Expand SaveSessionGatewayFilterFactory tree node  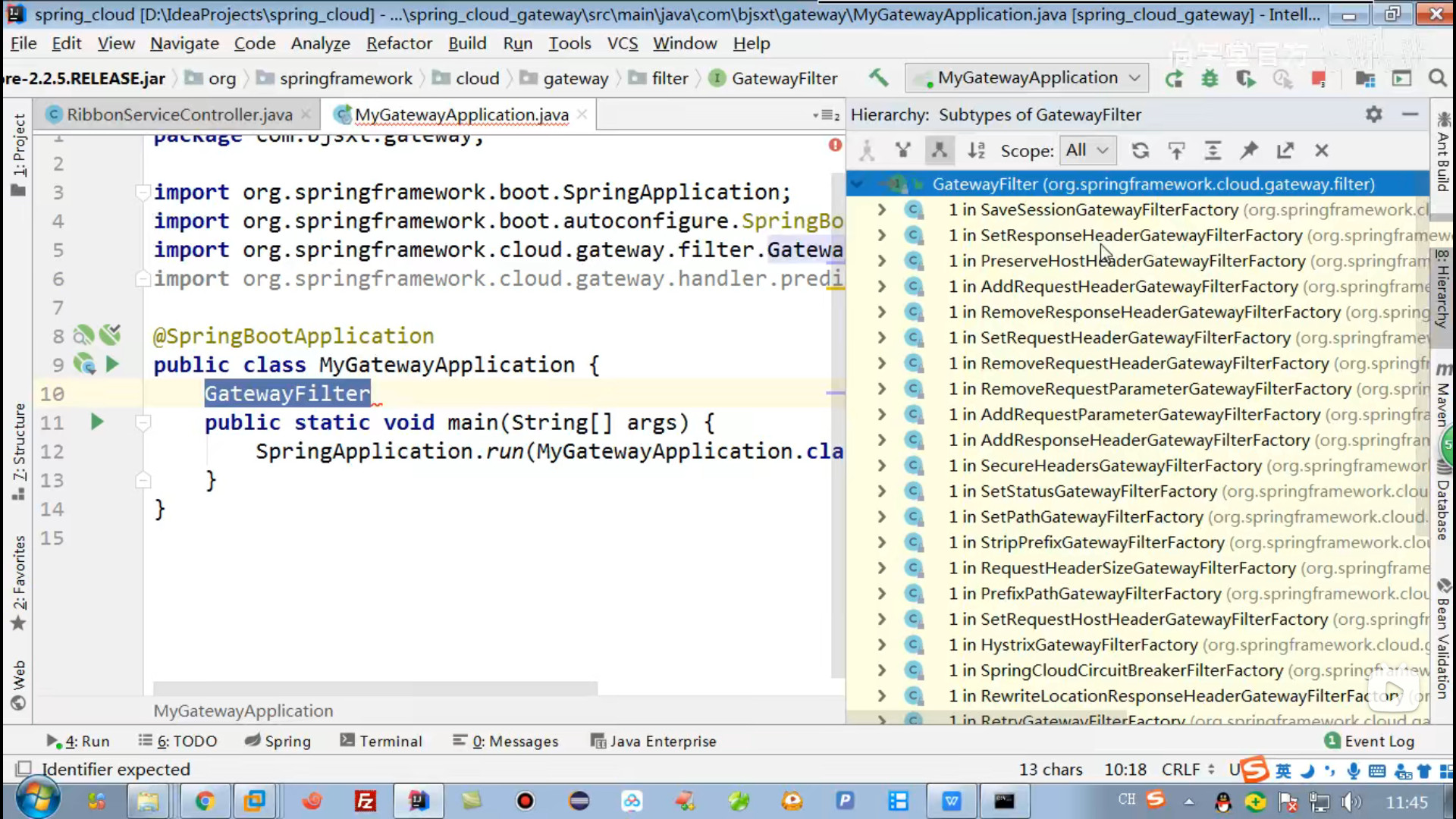[x=881, y=210]
